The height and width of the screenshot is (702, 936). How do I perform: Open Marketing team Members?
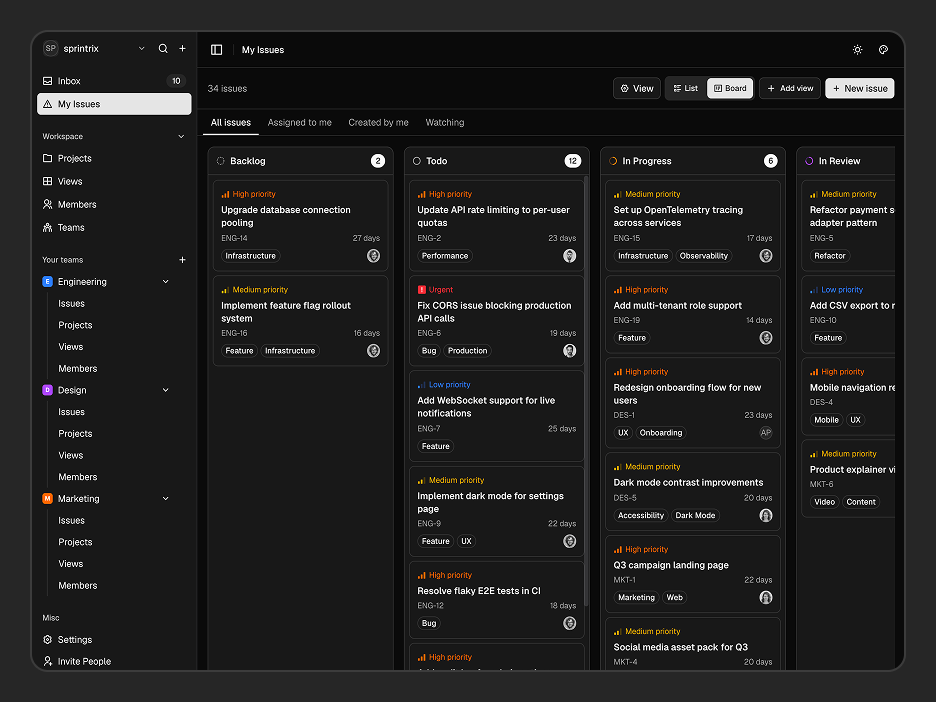point(78,586)
